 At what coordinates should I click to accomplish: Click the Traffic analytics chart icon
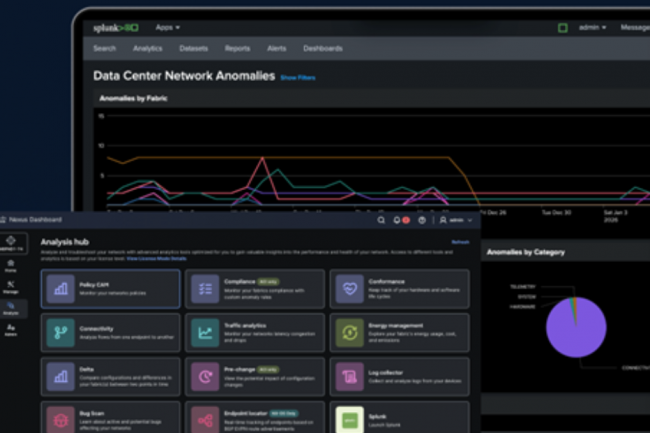(x=205, y=332)
